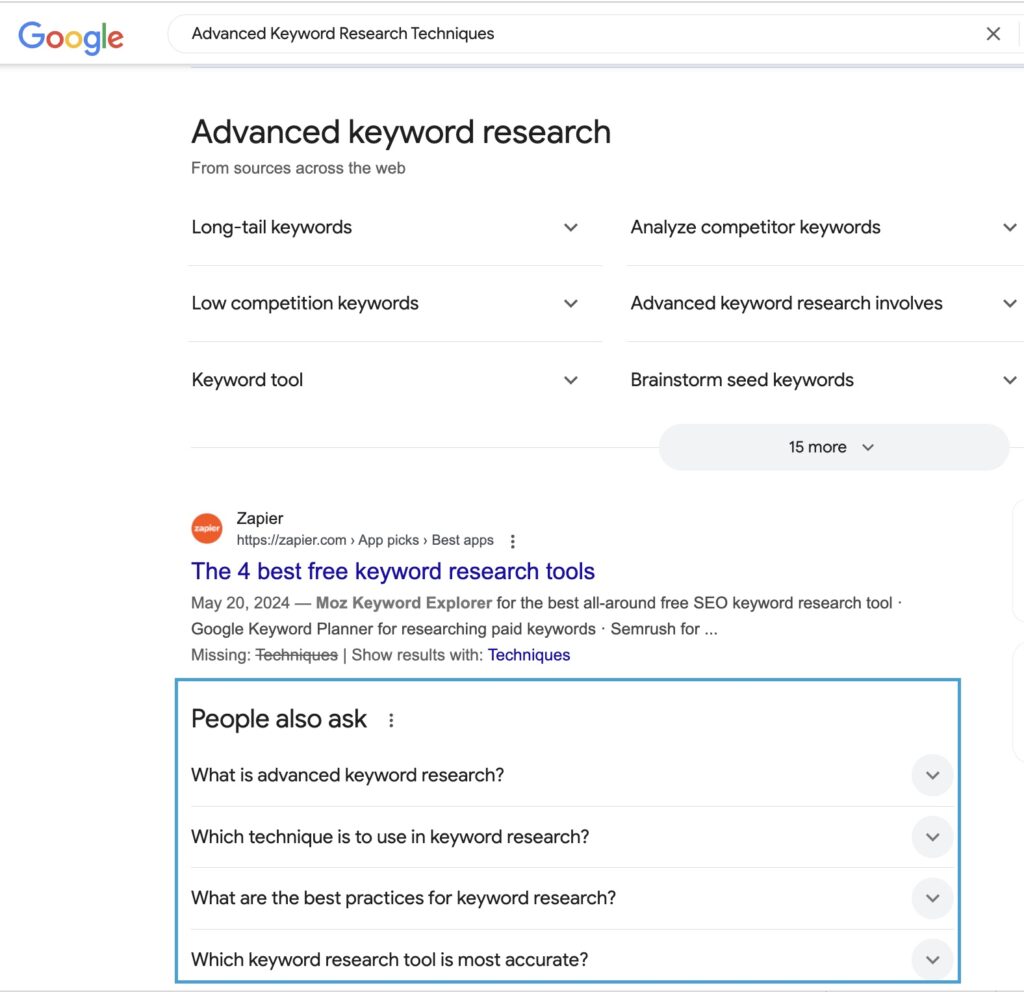Open the three-dot menu on the Zapier result
This screenshot has height=992, width=1024.
512,540
